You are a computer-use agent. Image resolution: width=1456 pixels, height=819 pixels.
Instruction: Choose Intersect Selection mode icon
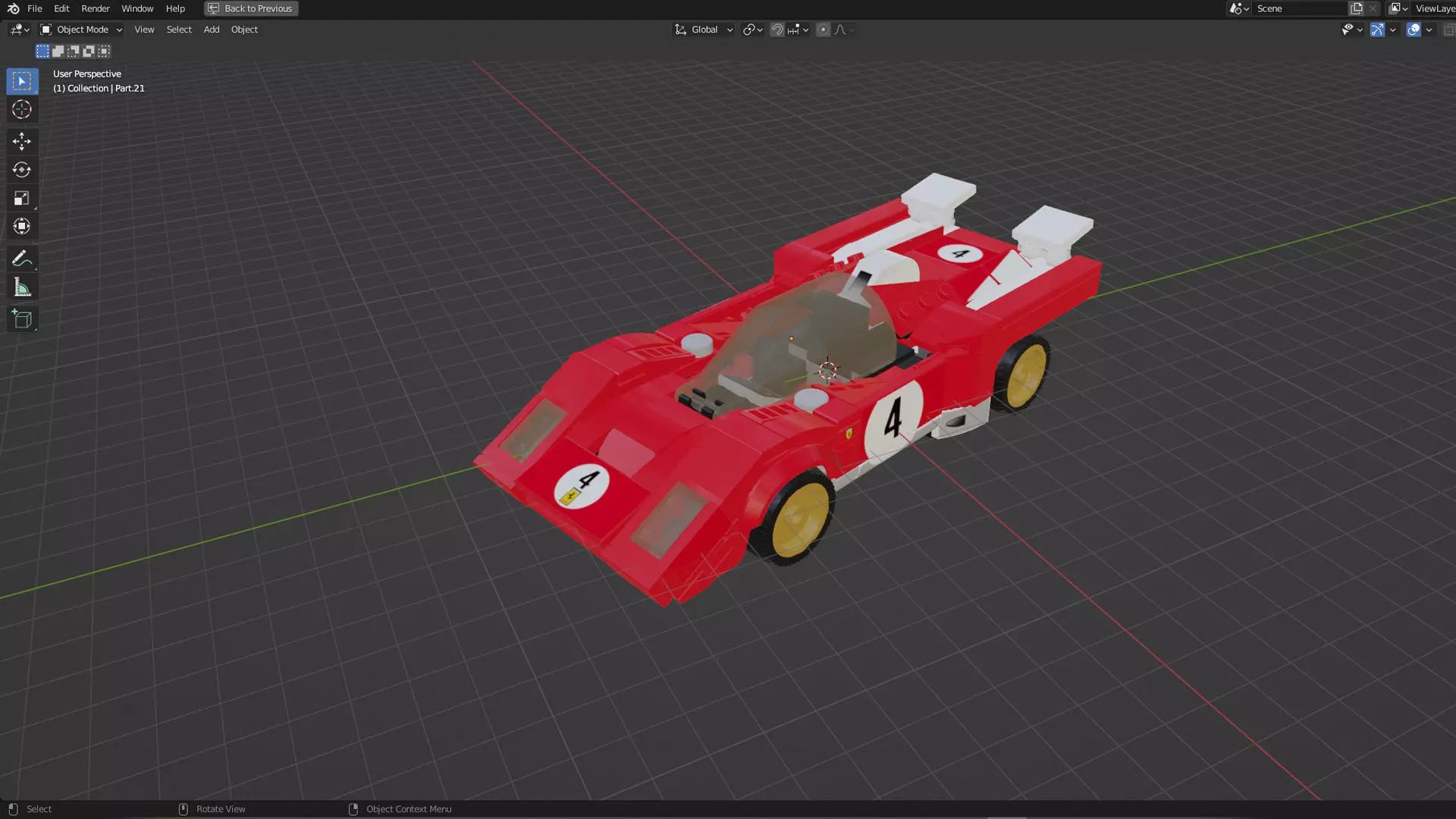pyautogui.click(x=104, y=51)
